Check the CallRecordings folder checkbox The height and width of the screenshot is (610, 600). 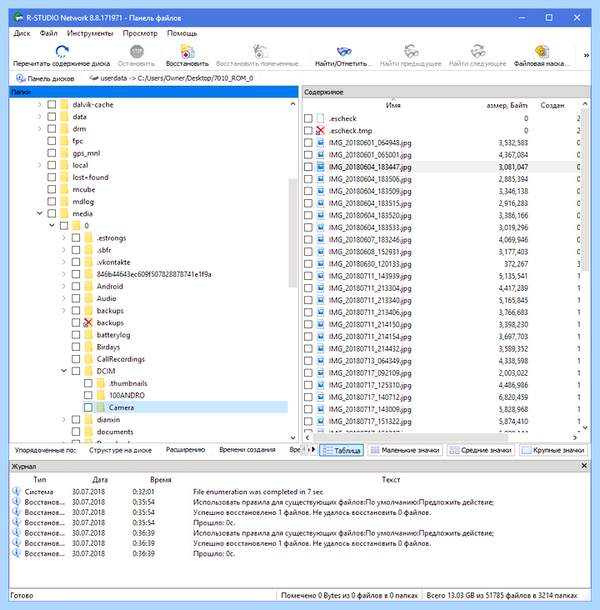tap(76, 359)
